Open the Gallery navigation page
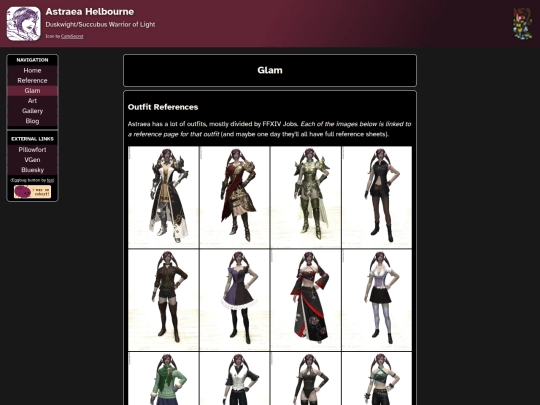The height and width of the screenshot is (405, 540). point(32,111)
